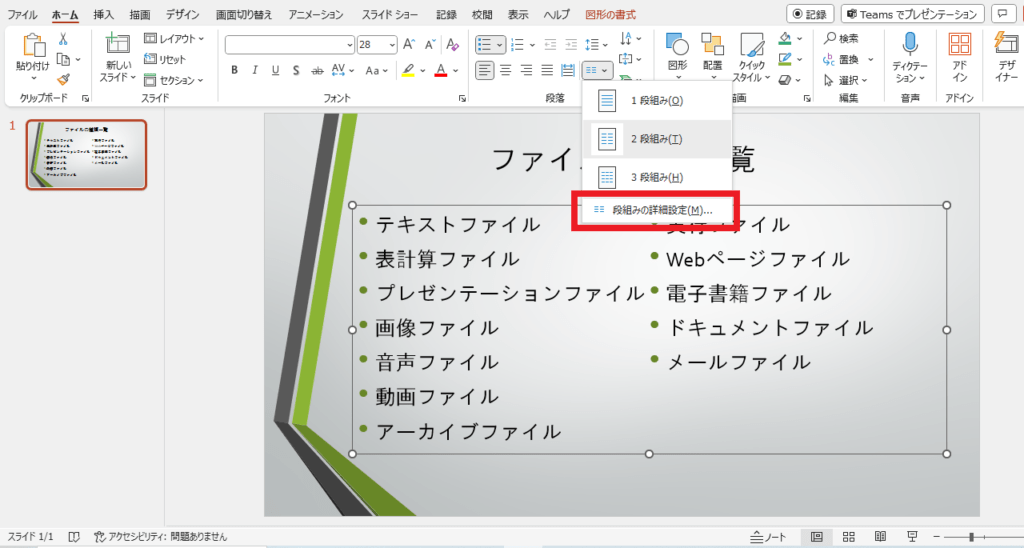Viewport: 1024px width, 548px height.
Task: Open Shape Format (図形の書式) tab
Action: coord(610,14)
